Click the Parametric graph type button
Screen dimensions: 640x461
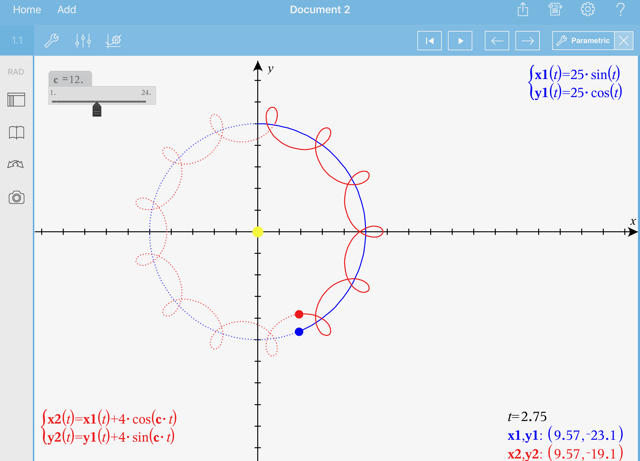pyautogui.click(x=583, y=41)
